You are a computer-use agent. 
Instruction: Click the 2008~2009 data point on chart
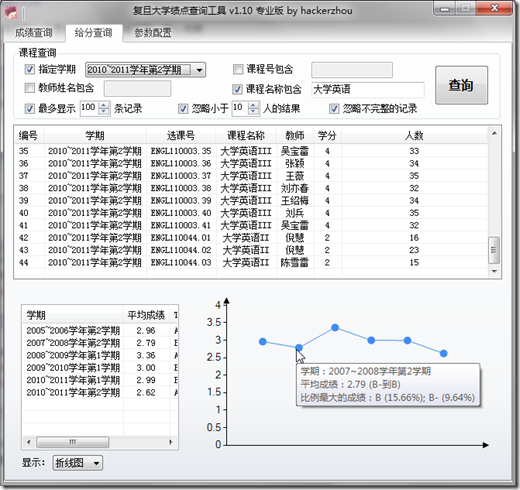(335, 328)
